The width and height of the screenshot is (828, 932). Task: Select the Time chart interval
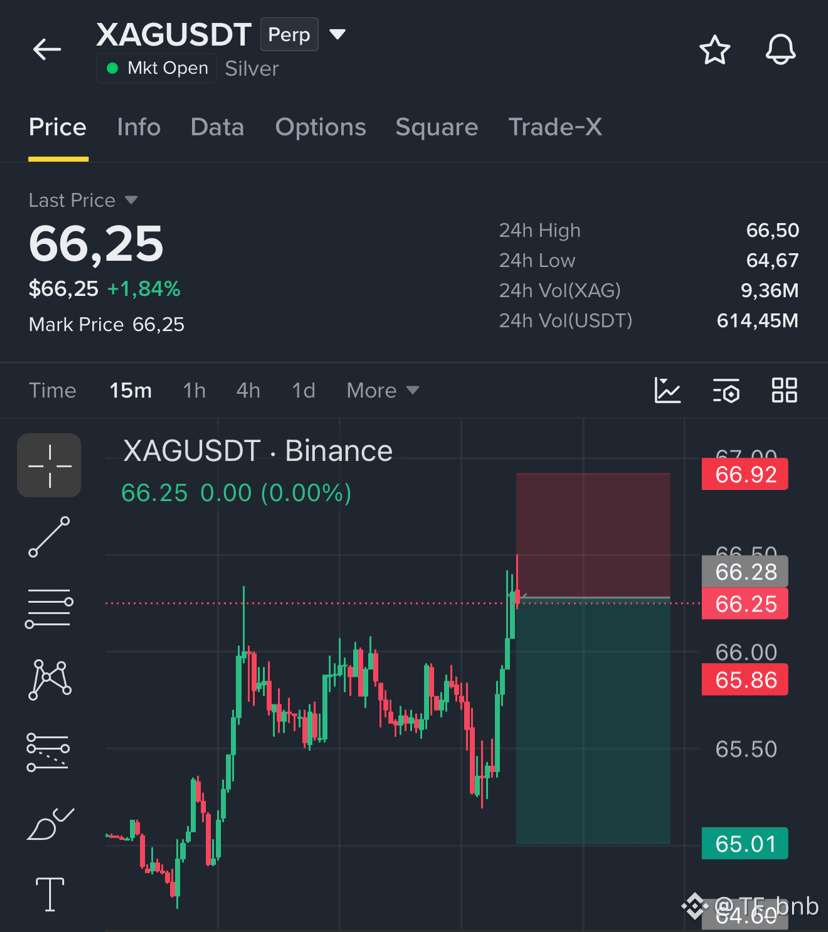[x=52, y=391]
